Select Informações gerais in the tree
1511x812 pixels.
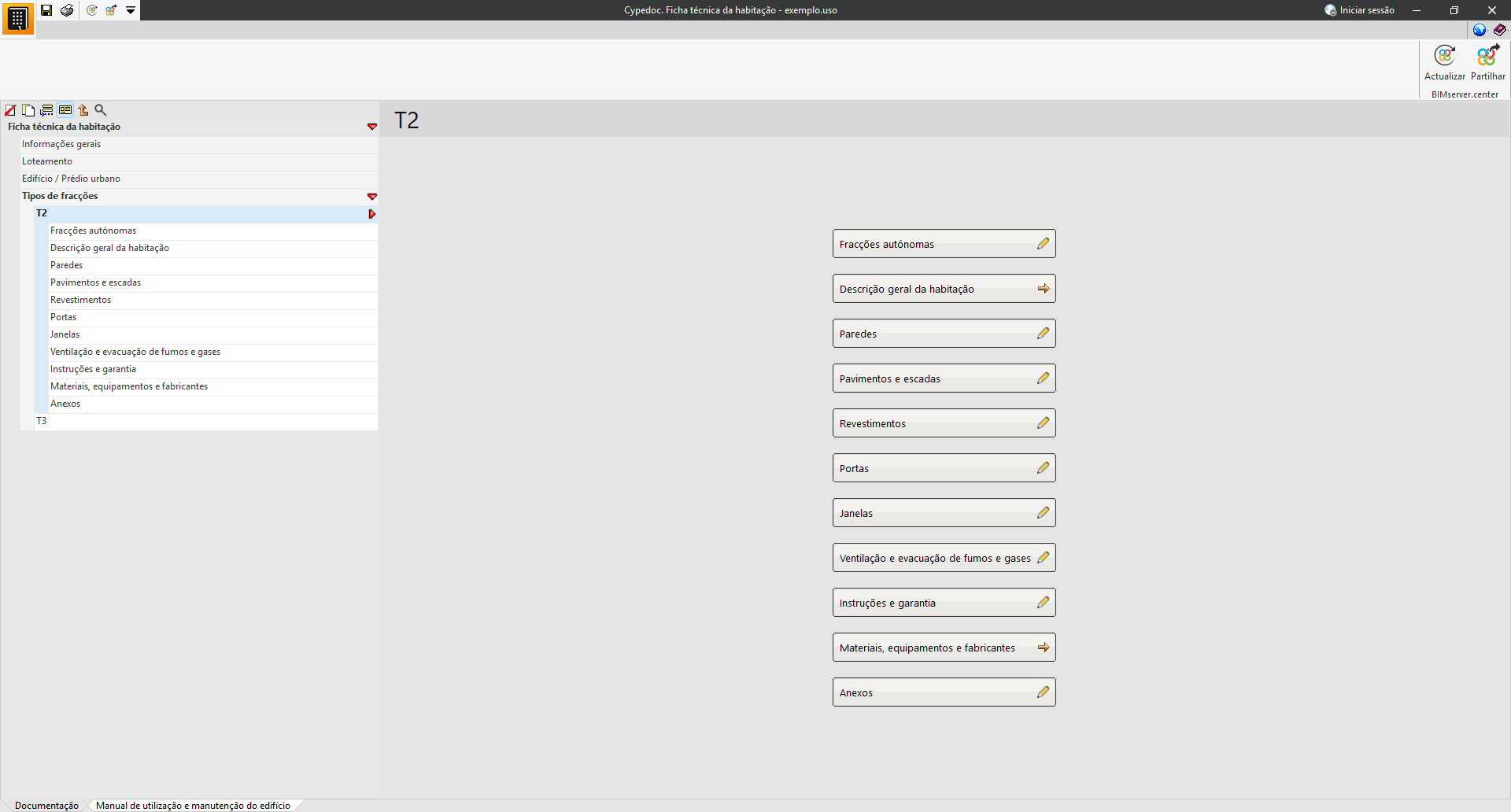(199, 144)
